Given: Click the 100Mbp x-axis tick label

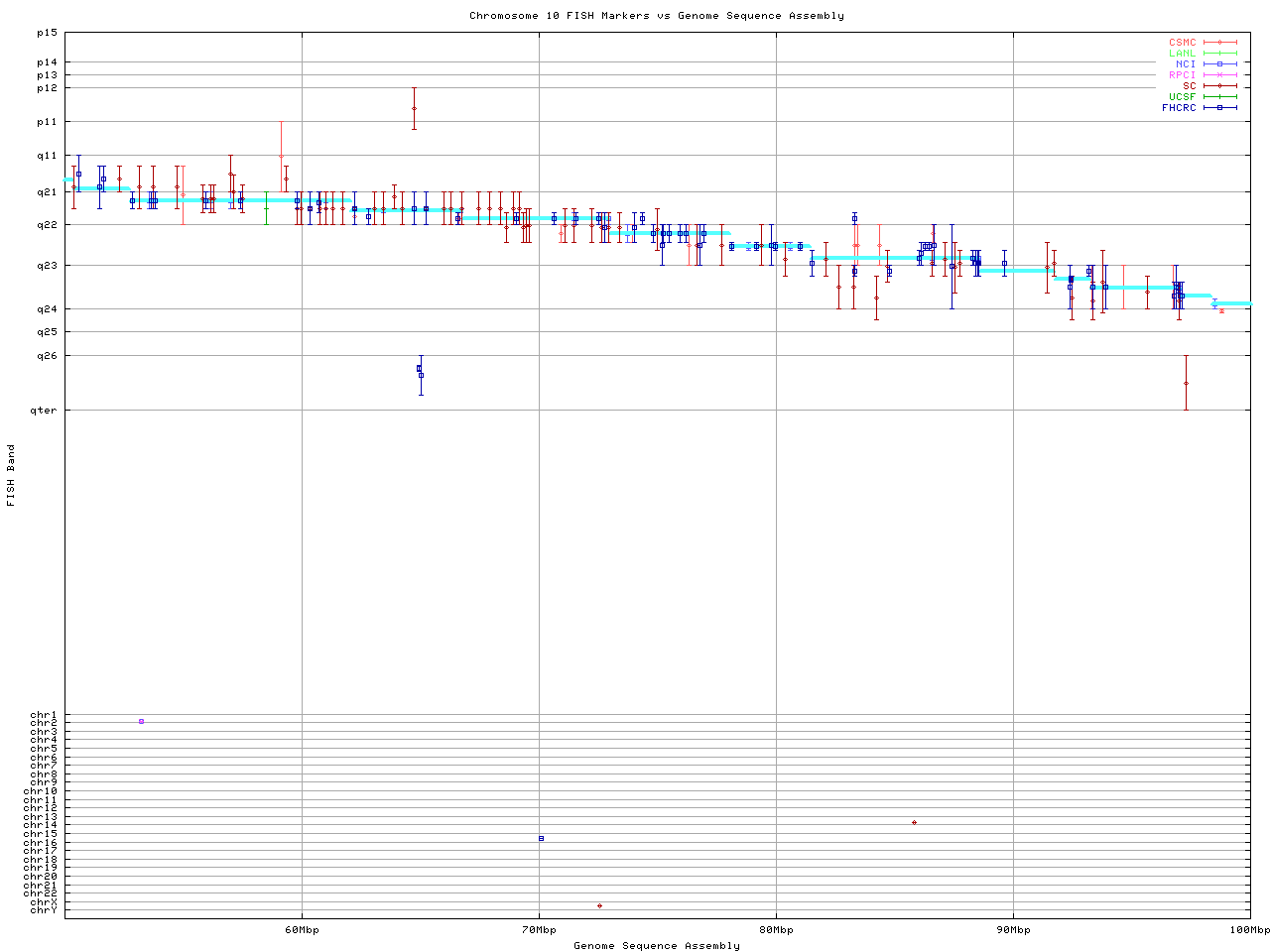Looking at the screenshot, I should [x=1249, y=930].
